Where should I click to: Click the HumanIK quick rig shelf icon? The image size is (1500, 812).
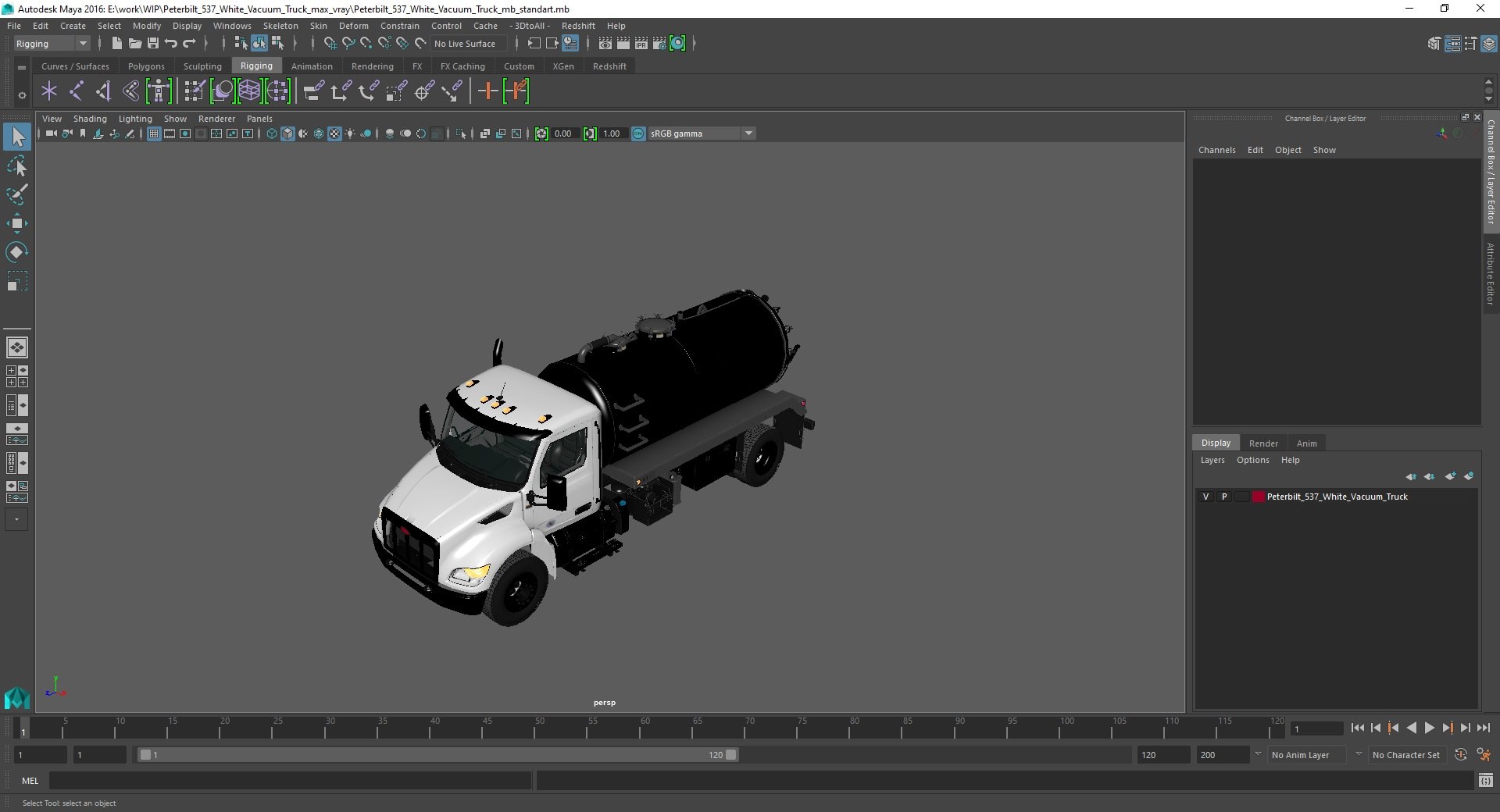coord(159,91)
